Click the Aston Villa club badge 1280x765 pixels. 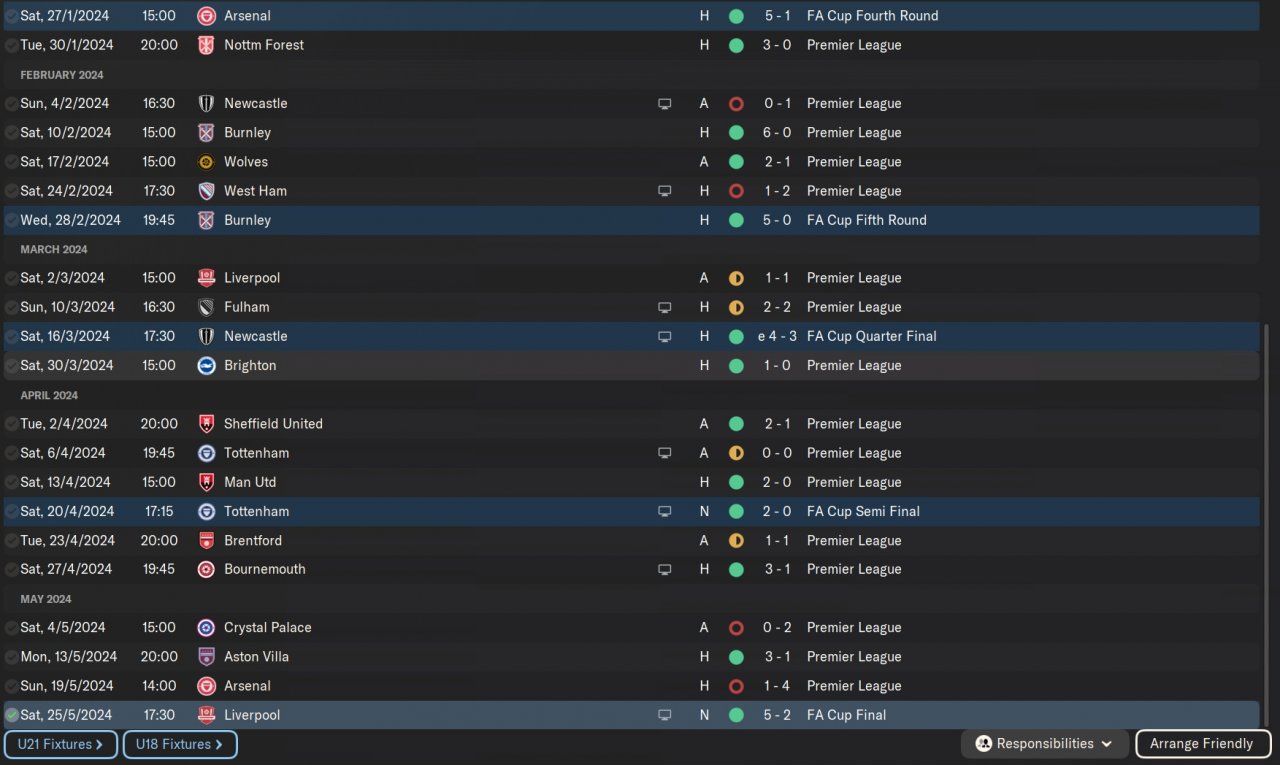(206, 657)
